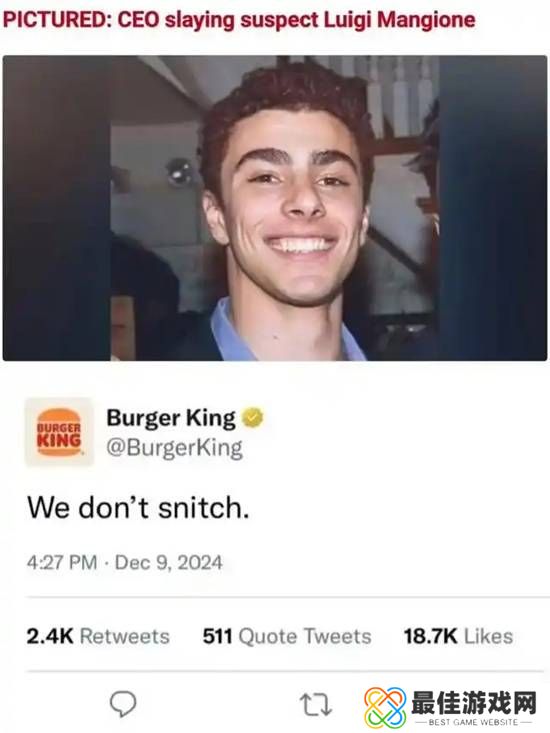The width and height of the screenshot is (550, 733).
Task: Click the word PICTURED in the headline
Action: (x=57, y=20)
